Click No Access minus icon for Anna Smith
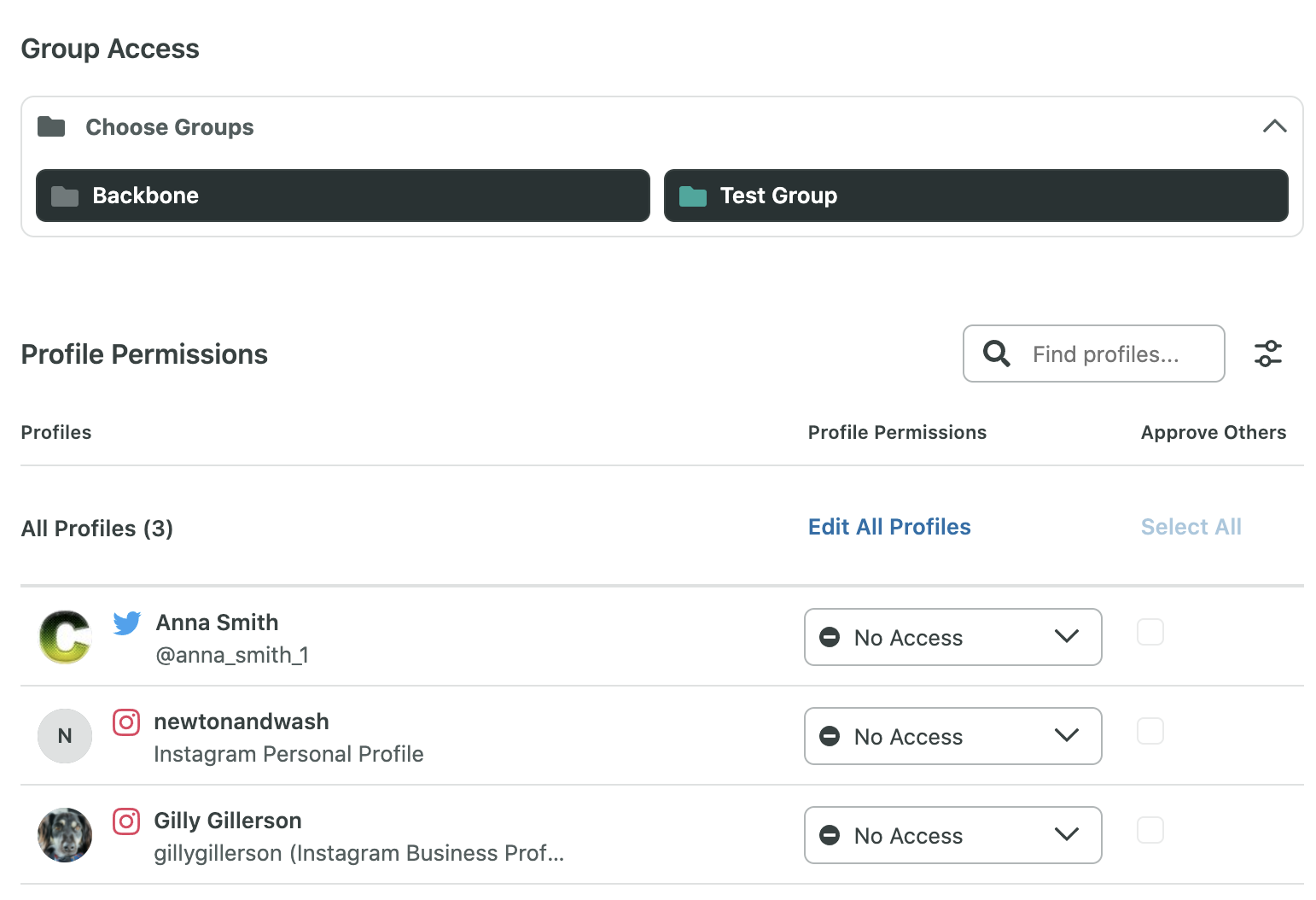Screen dimensions: 1316x900 coord(830,637)
